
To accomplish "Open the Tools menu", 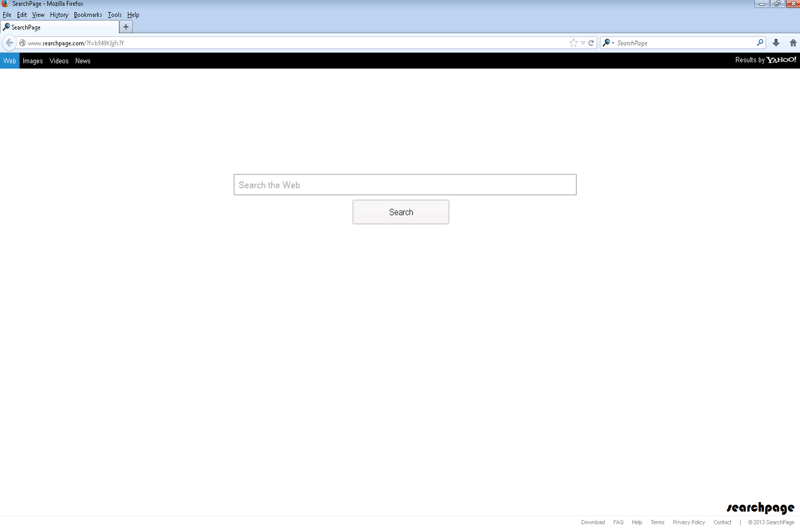I will (x=114, y=15).
